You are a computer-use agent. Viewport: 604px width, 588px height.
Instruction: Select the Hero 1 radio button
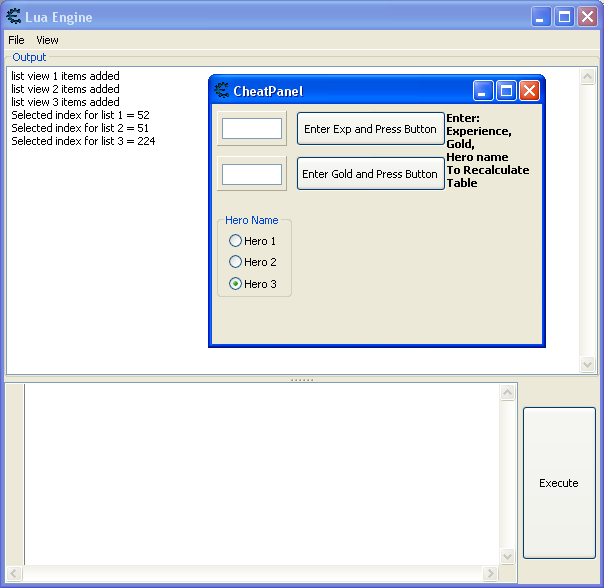[x=235, y=241]
